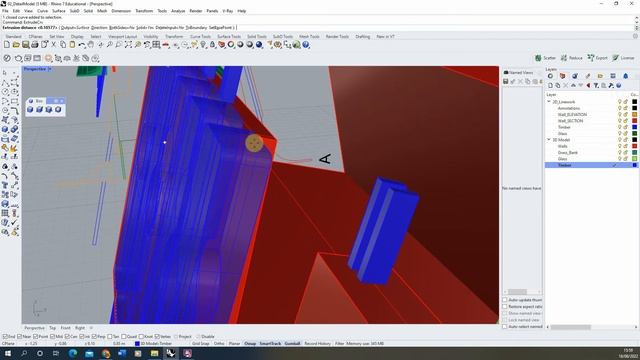
Task: Click the padlock Lock objects icon
Action: [x=212, y=45]
